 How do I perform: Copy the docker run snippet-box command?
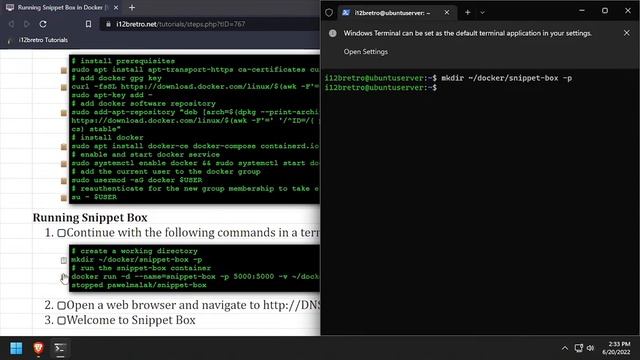(64, 277)
